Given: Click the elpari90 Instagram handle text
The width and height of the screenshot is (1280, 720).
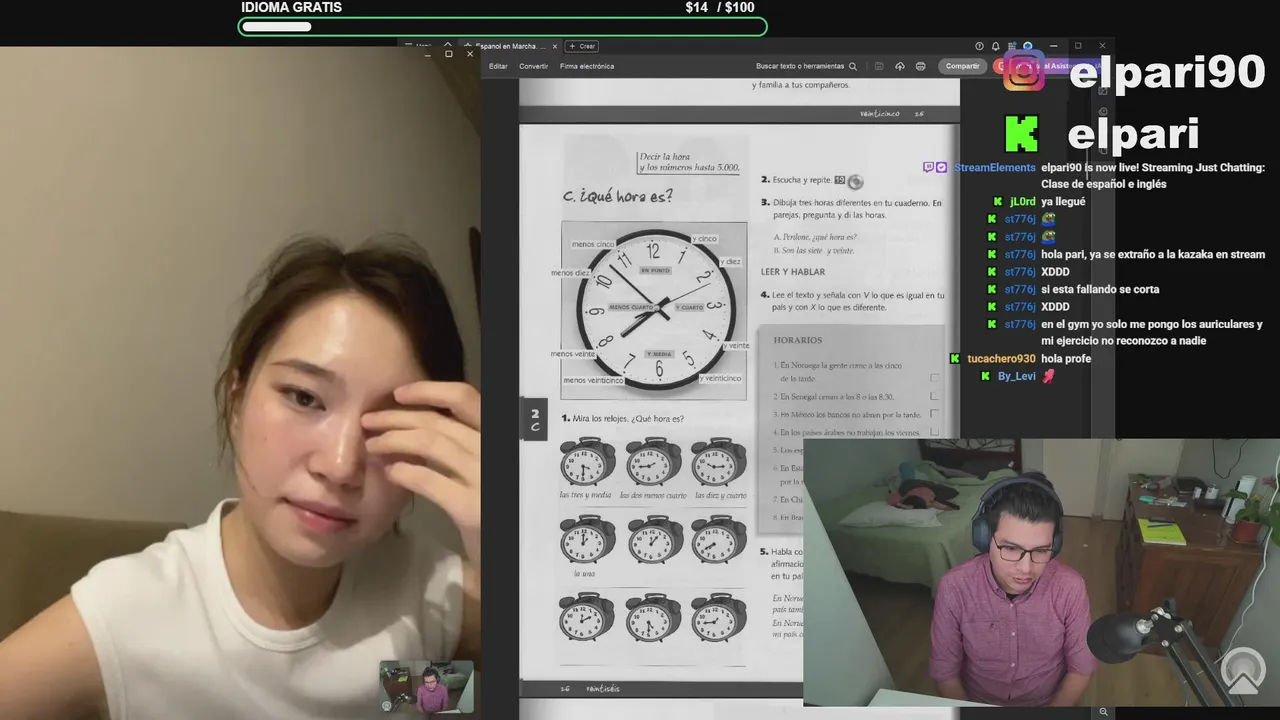Looking at the screenshot, I should point(1167,73).
